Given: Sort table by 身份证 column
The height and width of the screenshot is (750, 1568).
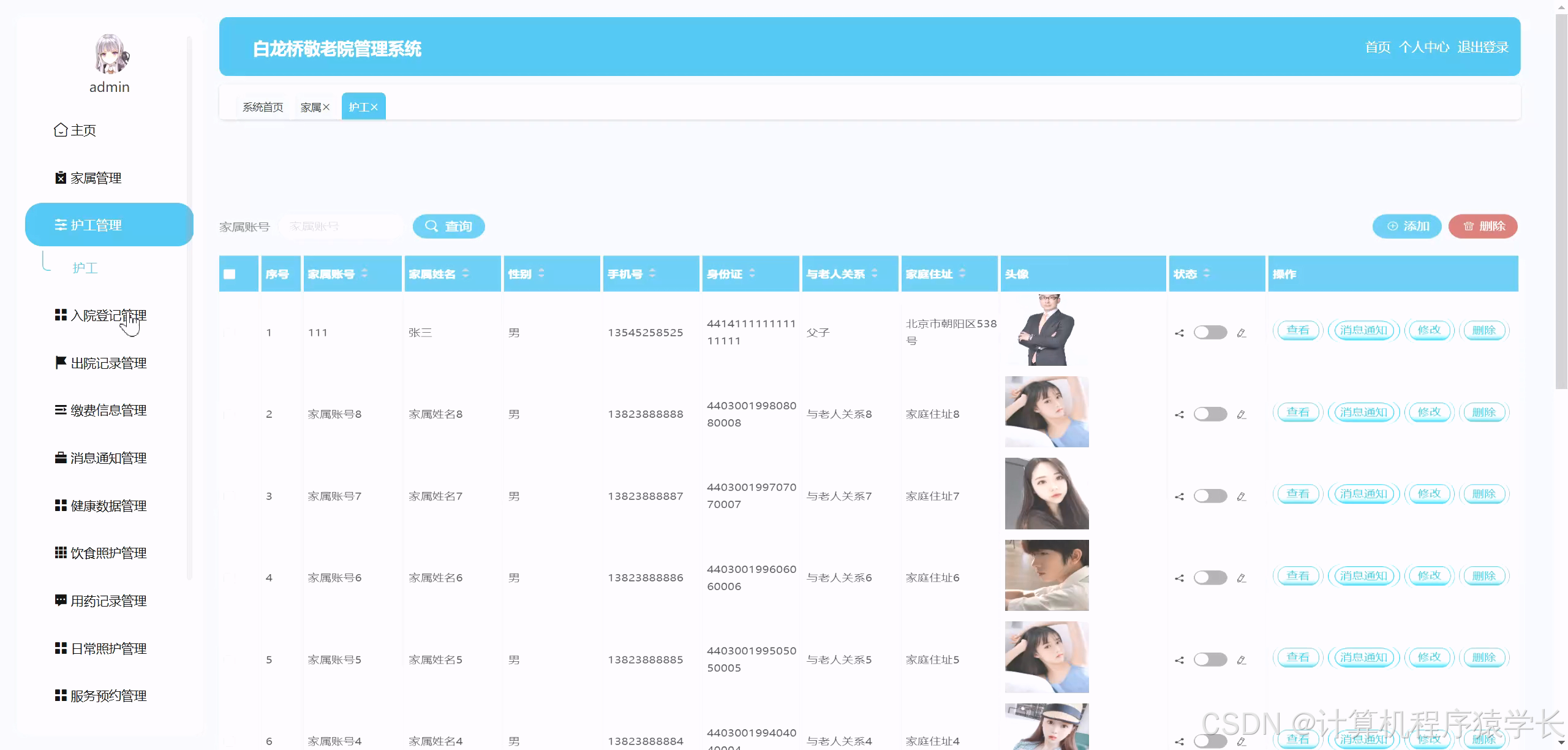Looking at the screenshot, I should click(752, 273).
